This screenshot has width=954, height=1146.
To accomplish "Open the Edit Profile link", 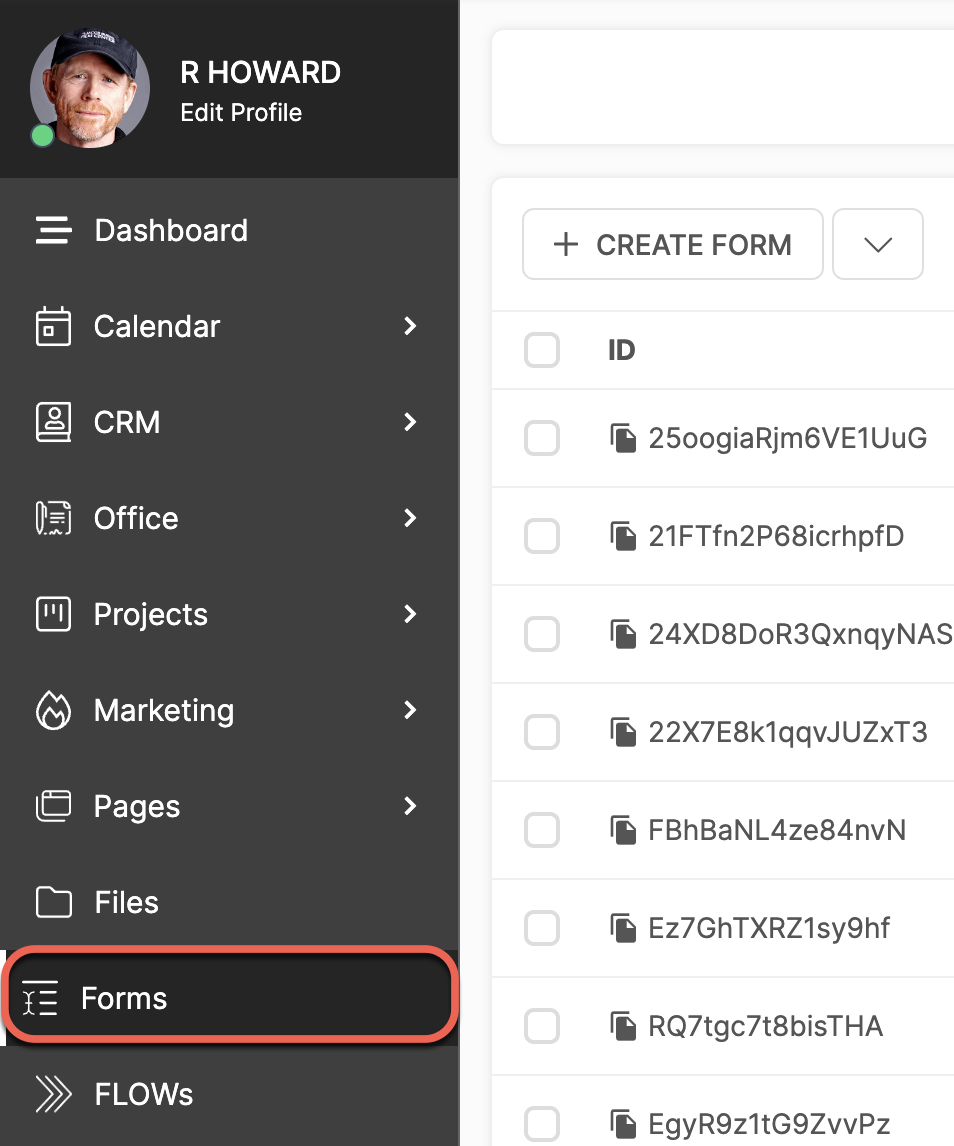I will pyautogui.click(x=241, y=113).
